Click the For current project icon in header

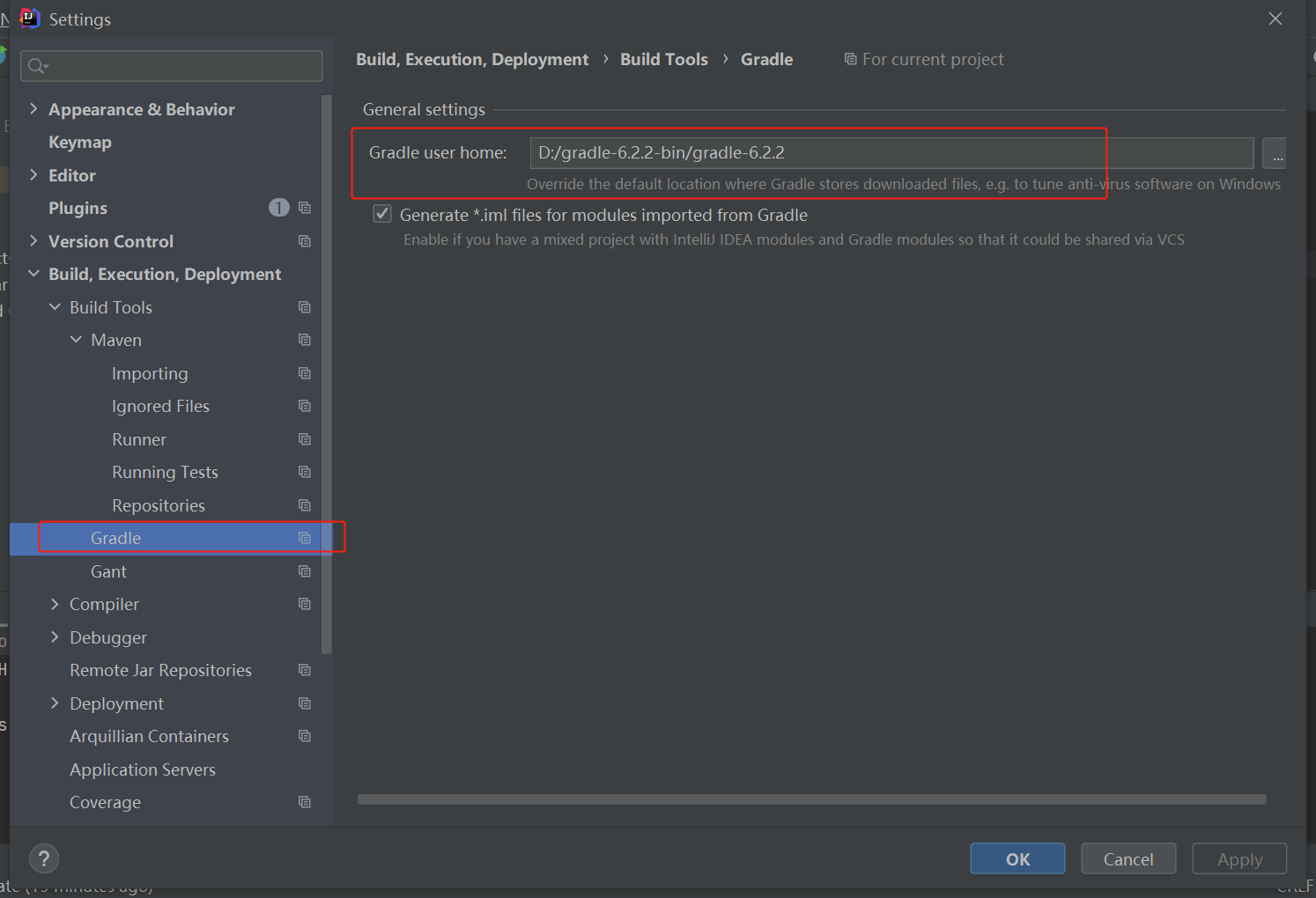click(x=850, y=59)
